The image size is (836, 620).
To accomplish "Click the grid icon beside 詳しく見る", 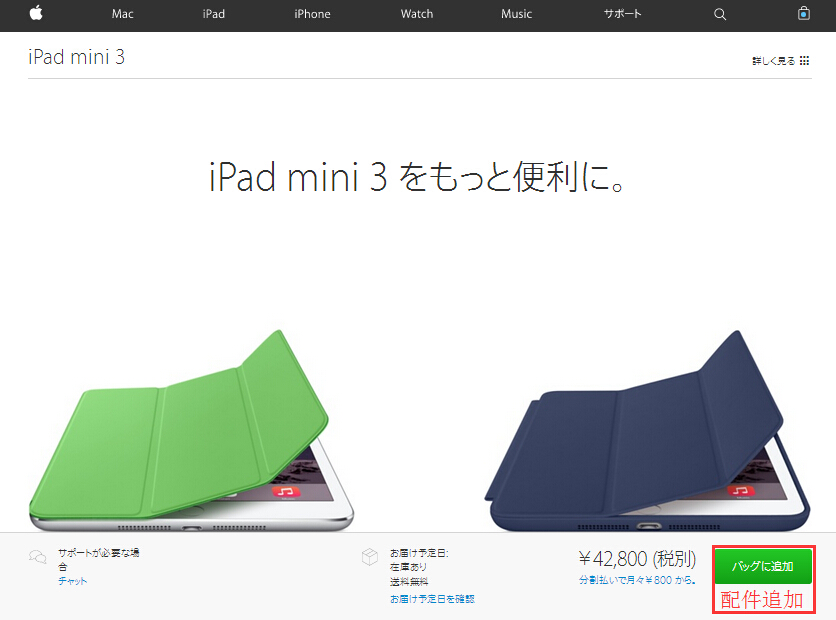I will click(x=805, y=61).
